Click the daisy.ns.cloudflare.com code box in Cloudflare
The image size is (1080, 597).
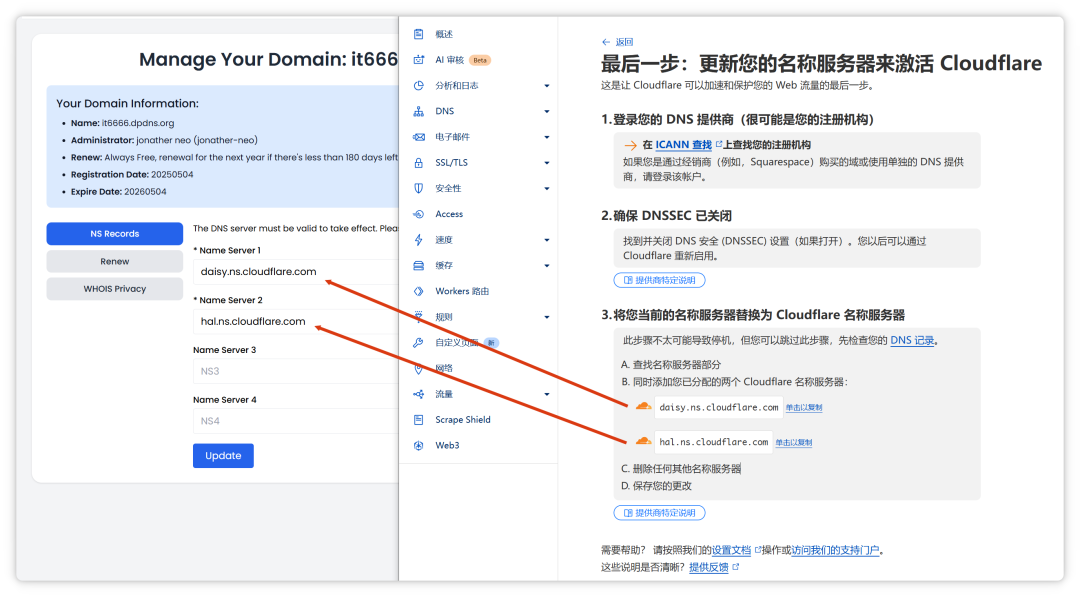point(718,407)
